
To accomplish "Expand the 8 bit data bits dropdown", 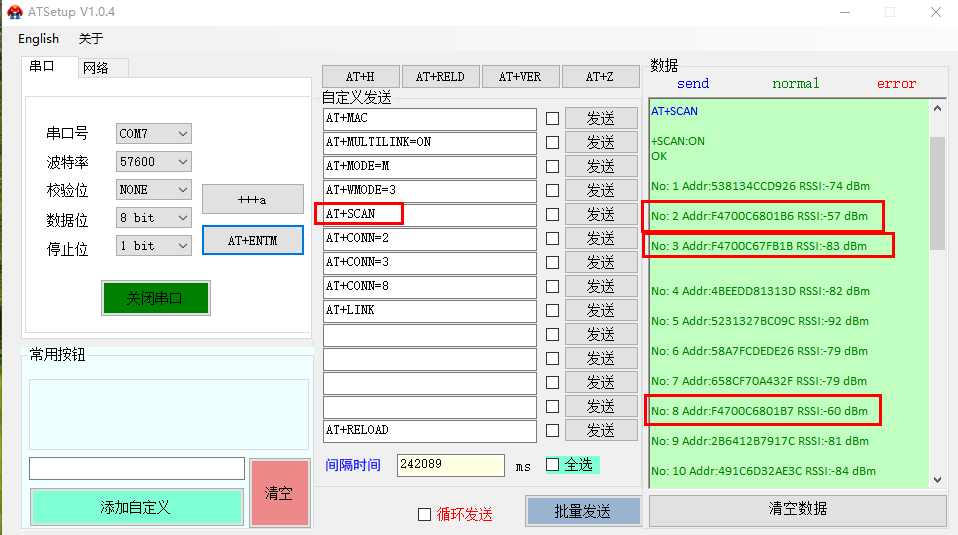I will click(x=153, y=217).
